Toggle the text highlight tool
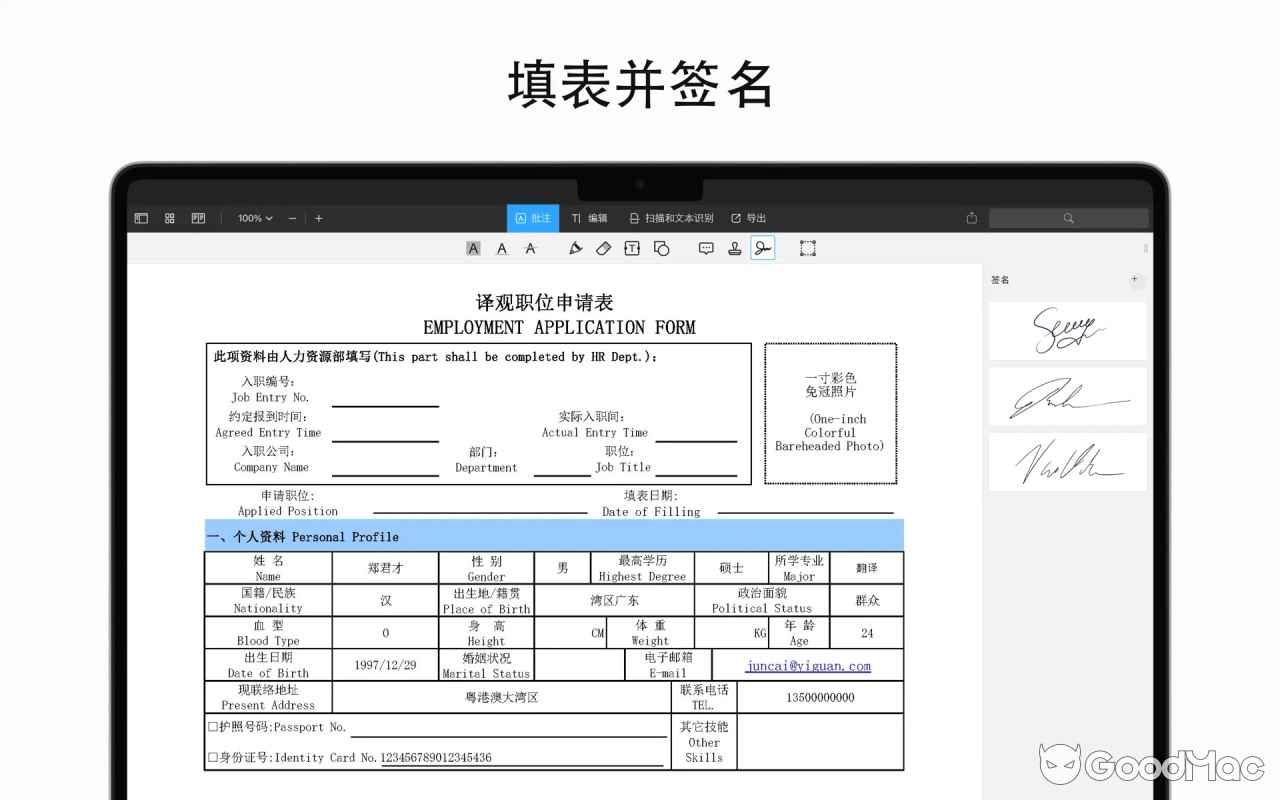The image size is (1280, 800). [x=473, y=248]
